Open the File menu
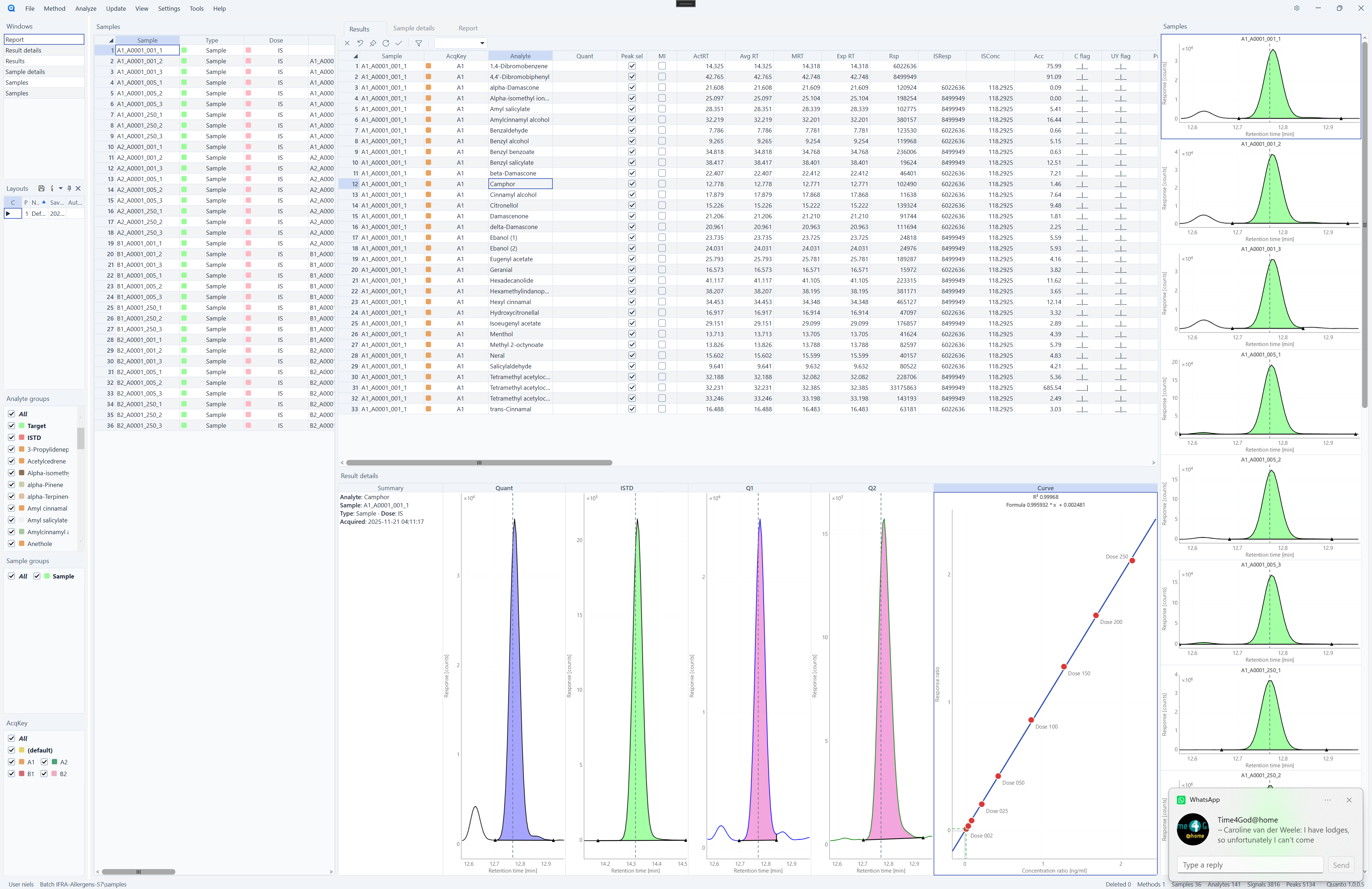The height and width of the screenshot is (889, 1372). coord(30,9)
